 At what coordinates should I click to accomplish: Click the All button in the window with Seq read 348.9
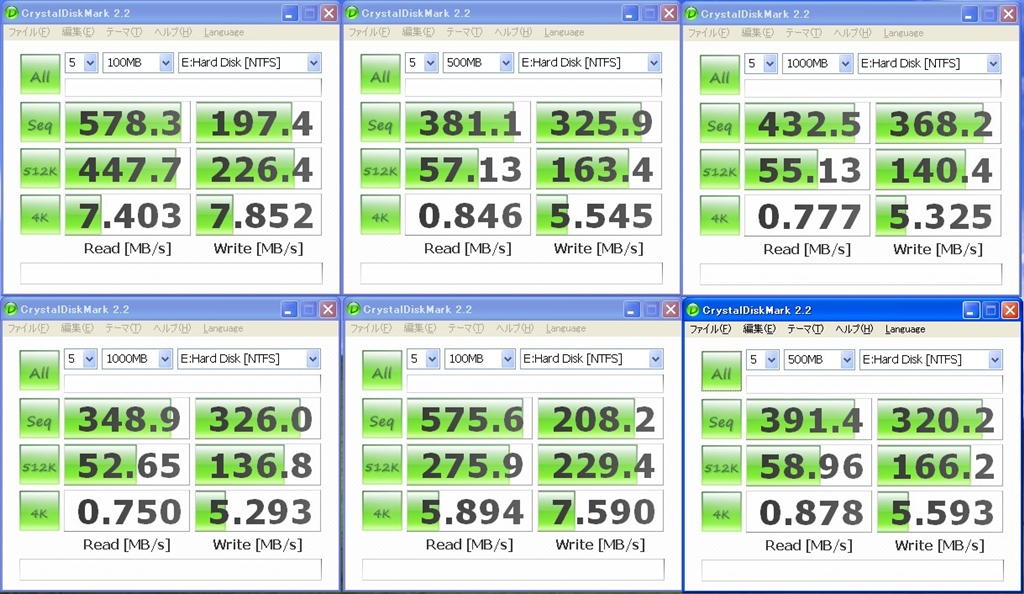point(39,371)
